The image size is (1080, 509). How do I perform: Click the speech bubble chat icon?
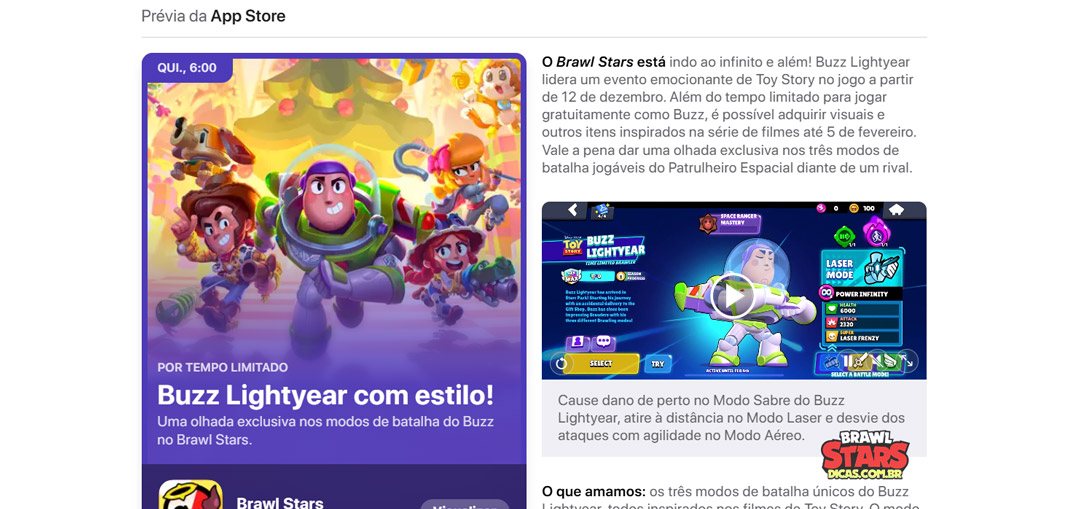(603, 342)
